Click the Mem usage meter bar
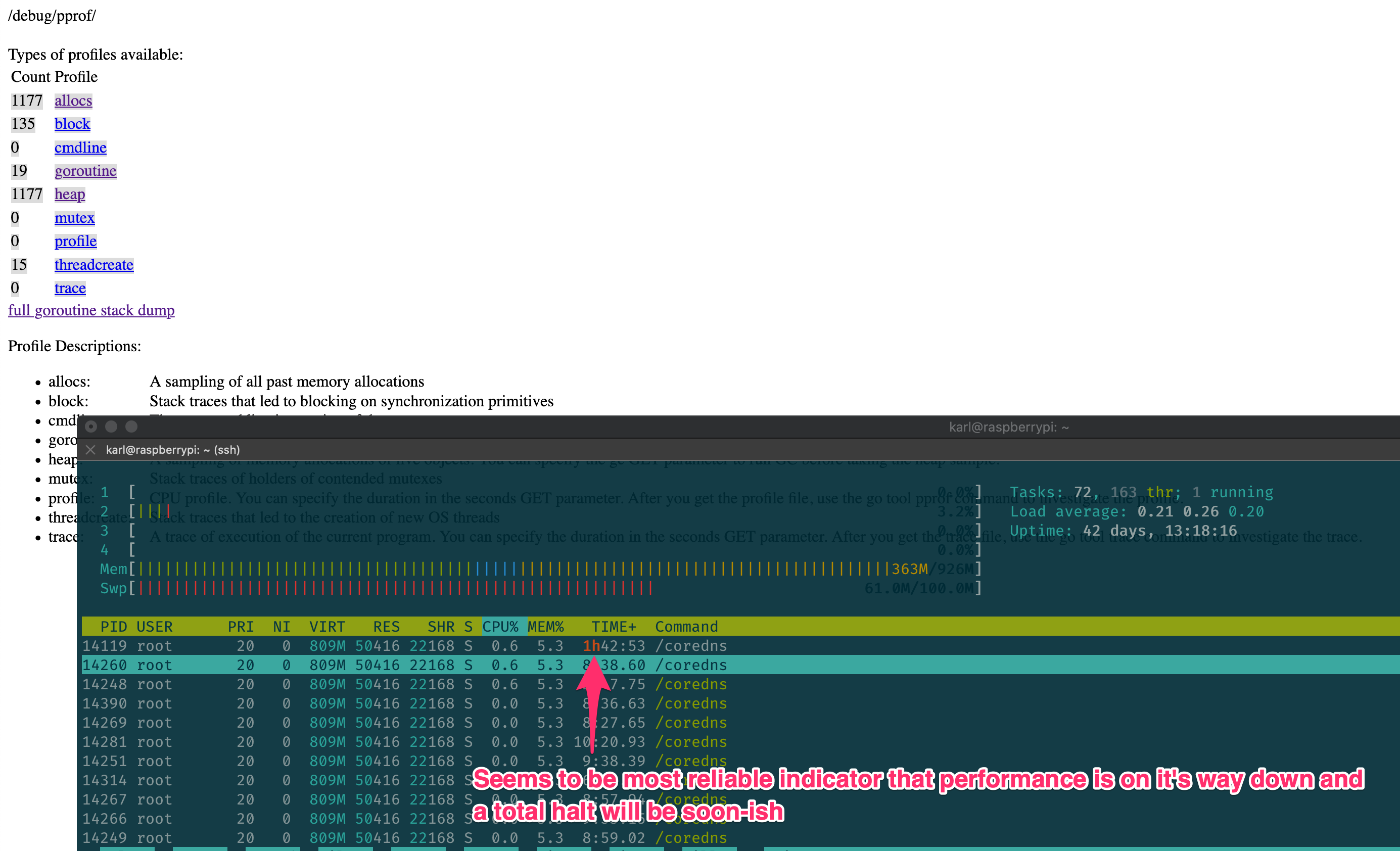The width and height of the screenshot is (1400, 851). (x=511, y=569)
